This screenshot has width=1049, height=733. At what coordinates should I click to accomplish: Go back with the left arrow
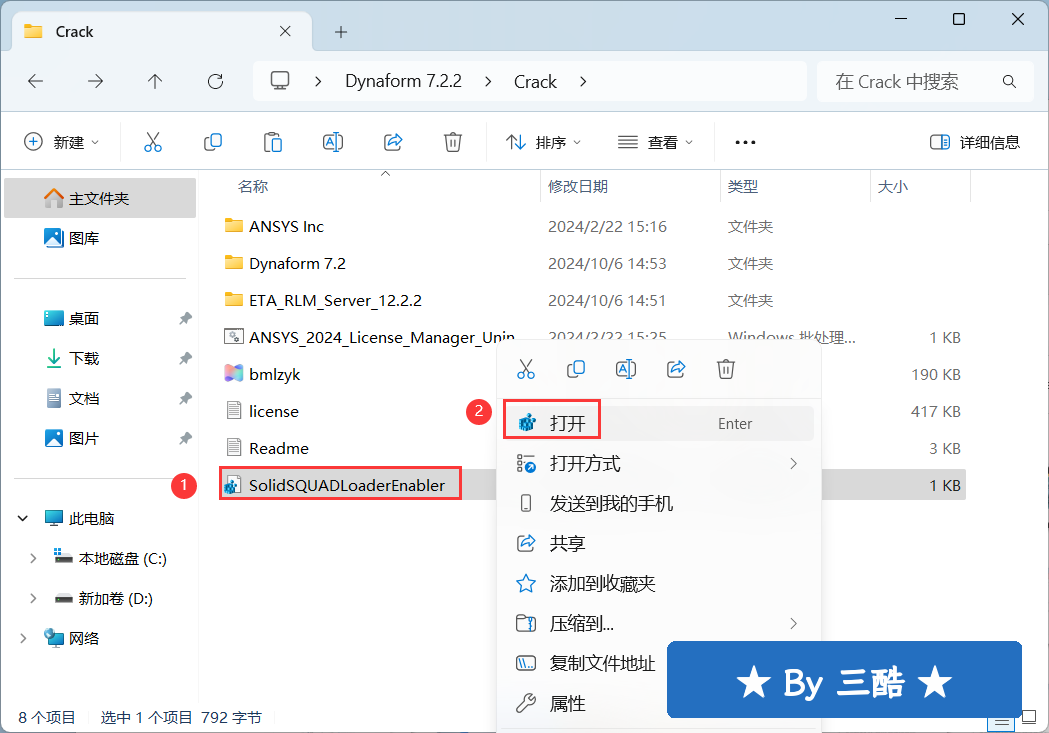point(35,82)
